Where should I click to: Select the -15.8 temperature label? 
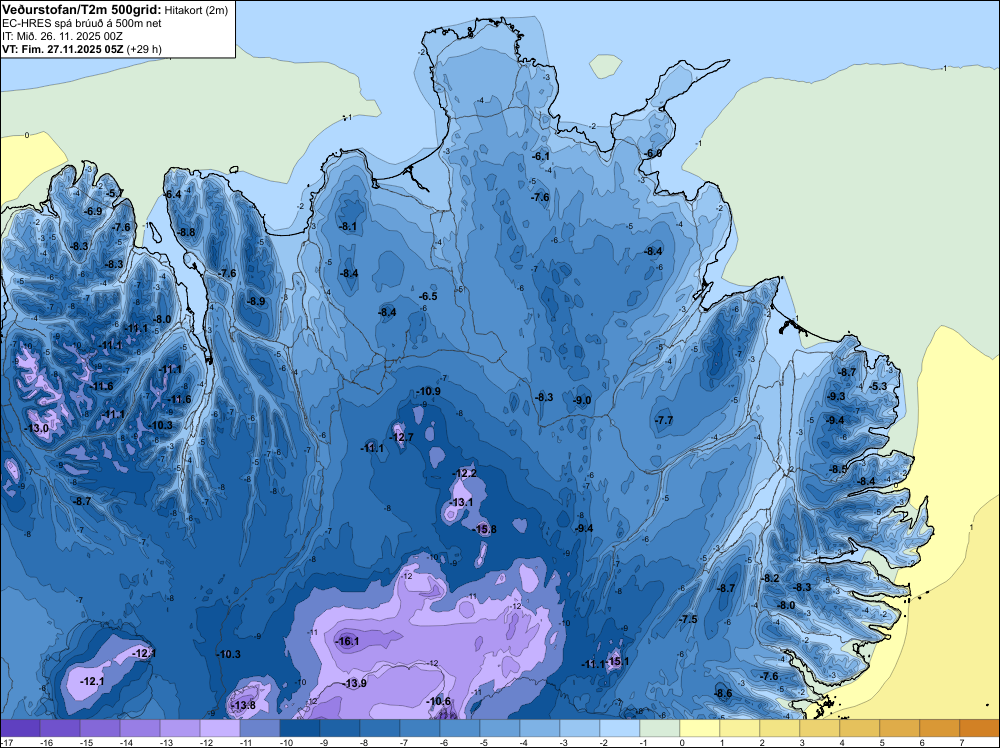pos(485,529)
